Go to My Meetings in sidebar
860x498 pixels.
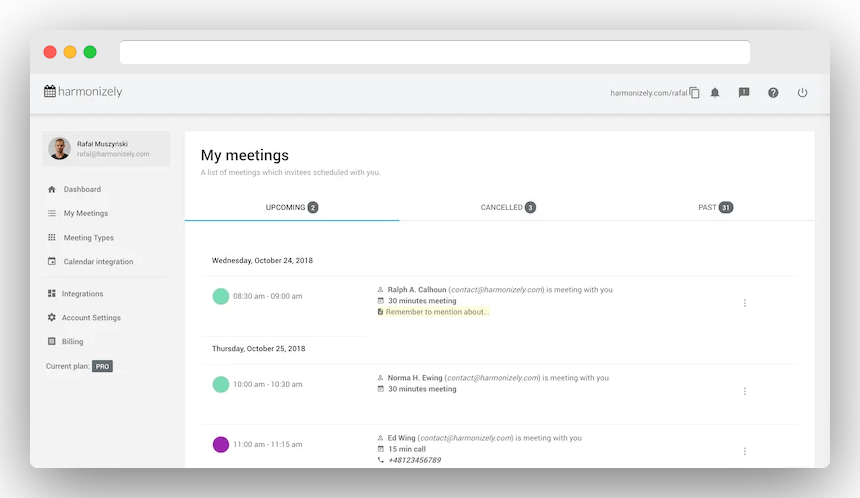click(x=86, y=213)
